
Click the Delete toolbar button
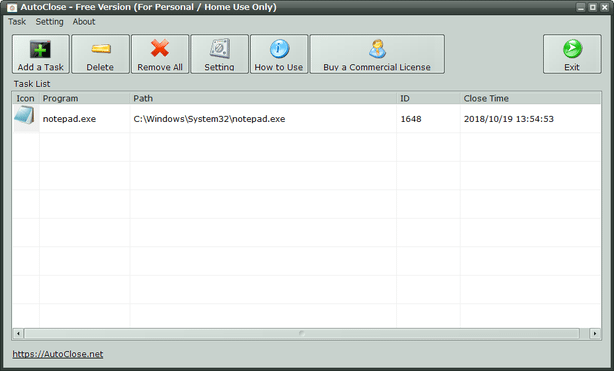100,54
